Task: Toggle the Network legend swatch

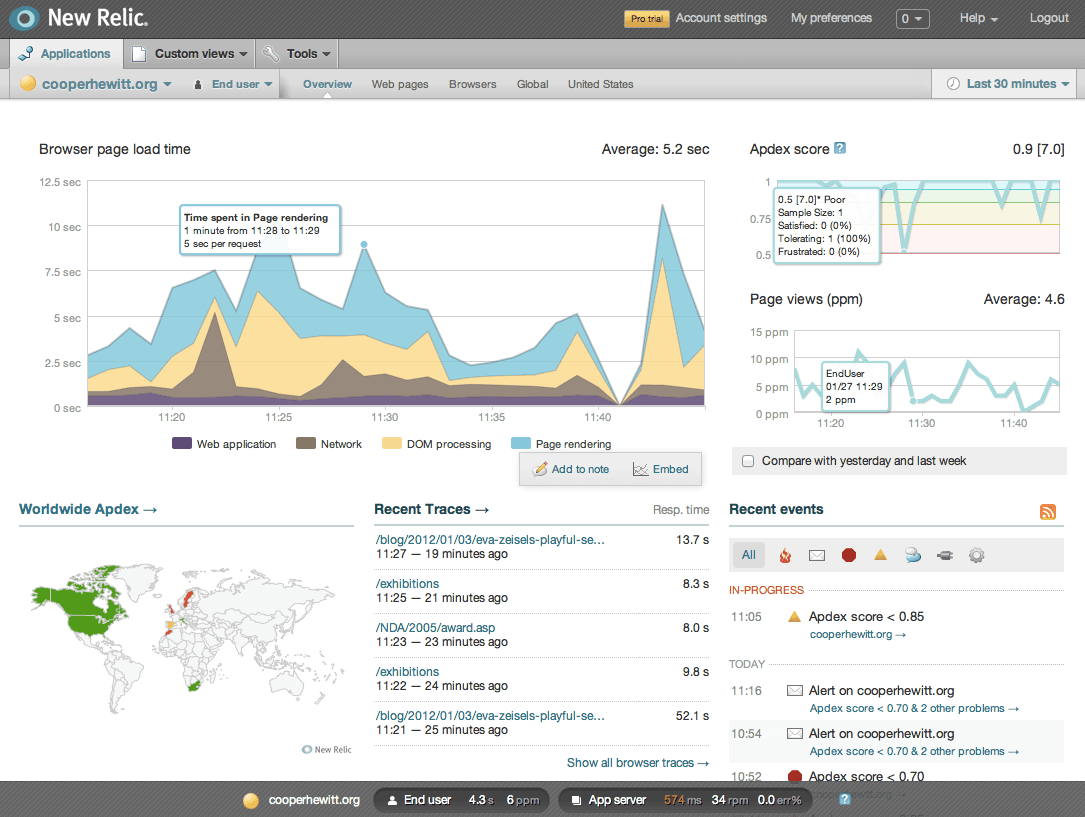Action: point(306,443)
